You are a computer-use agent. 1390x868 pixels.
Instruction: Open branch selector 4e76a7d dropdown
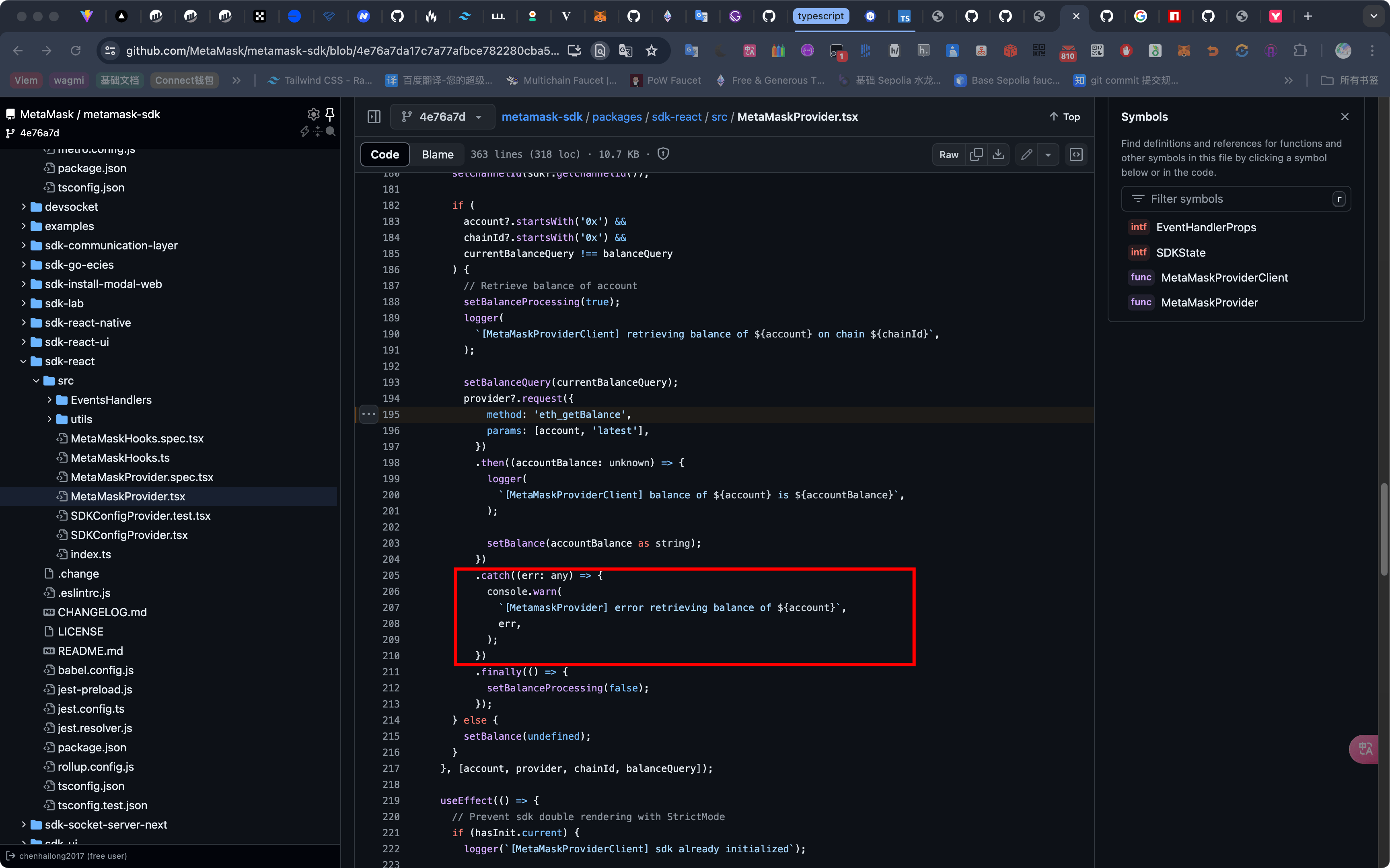pyautogui.click(x=442, y=117)
